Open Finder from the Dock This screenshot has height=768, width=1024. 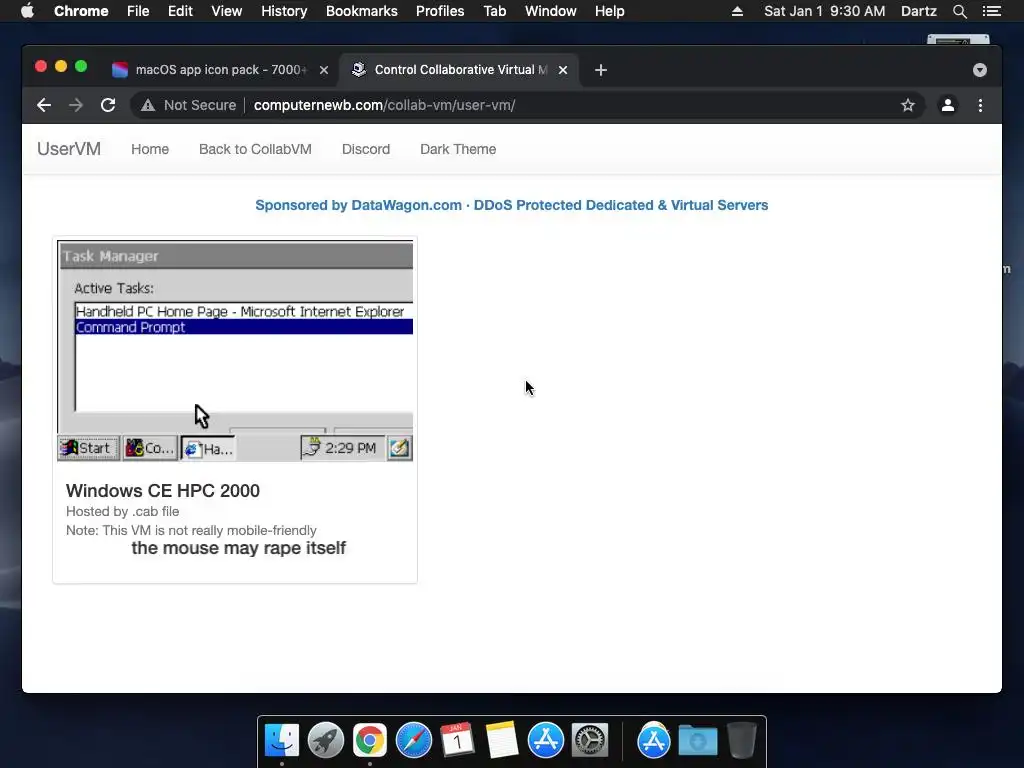pyautogui.click(x=281, y=741)
